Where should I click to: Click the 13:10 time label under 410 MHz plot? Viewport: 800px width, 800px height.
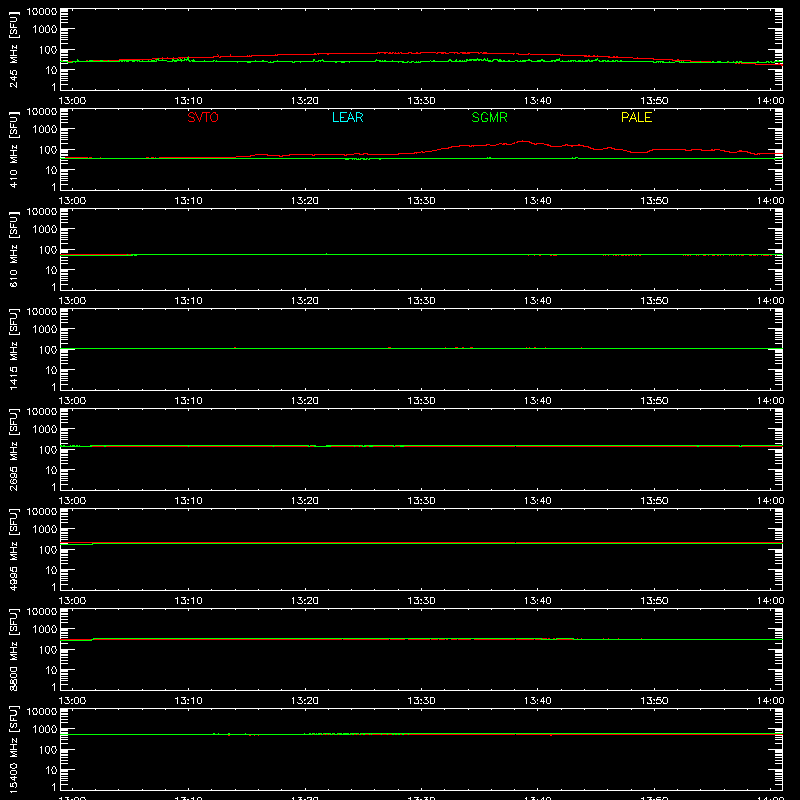(x=188, y=201)
